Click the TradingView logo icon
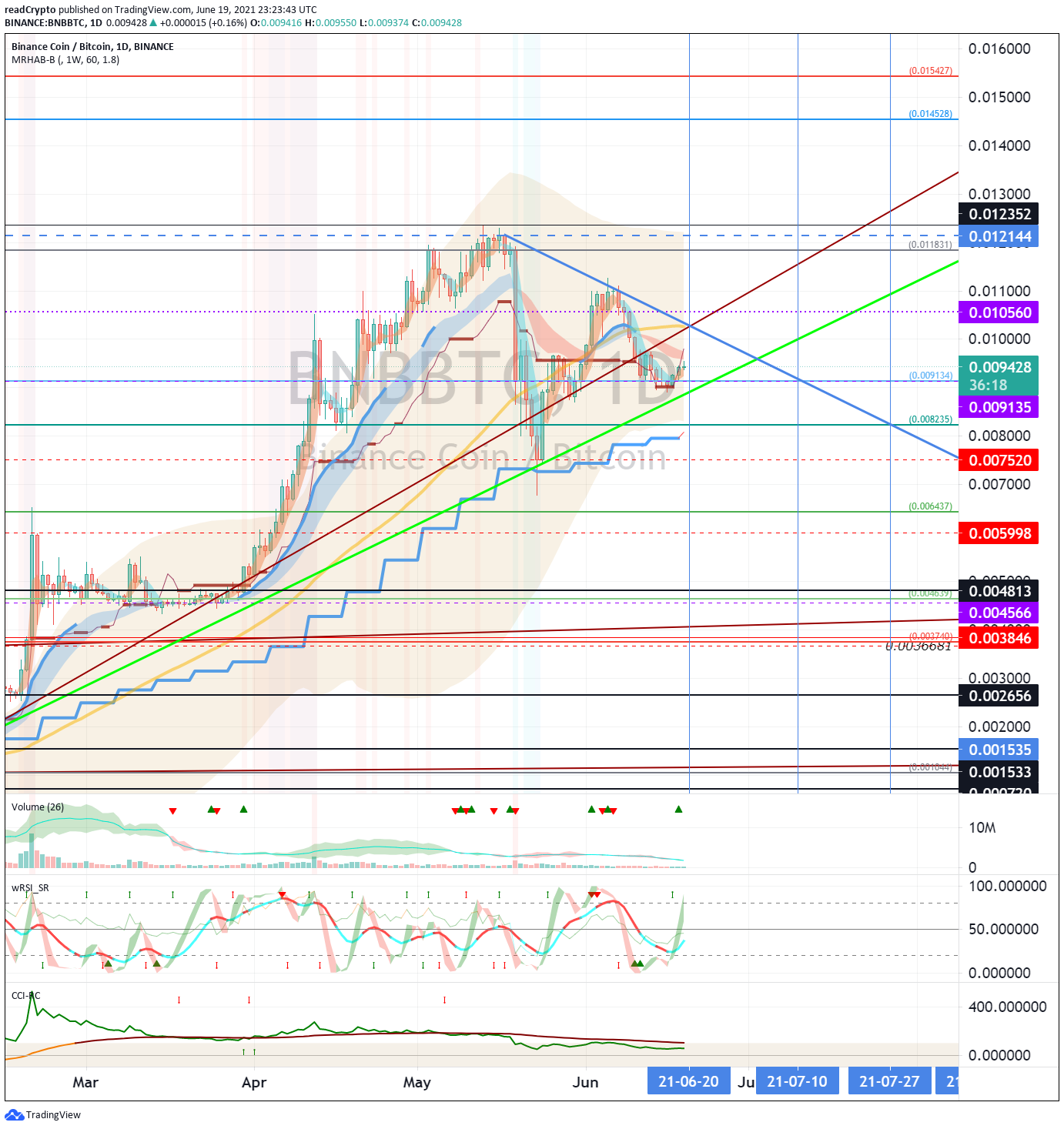This screenshot has width=1064, height=1129. coord(15,1114)
